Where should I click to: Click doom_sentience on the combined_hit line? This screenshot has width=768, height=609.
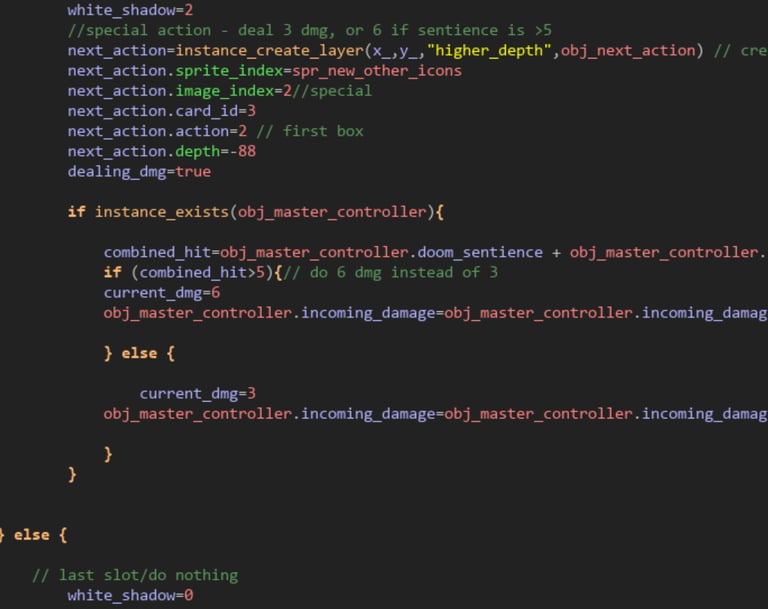(480, 252)
